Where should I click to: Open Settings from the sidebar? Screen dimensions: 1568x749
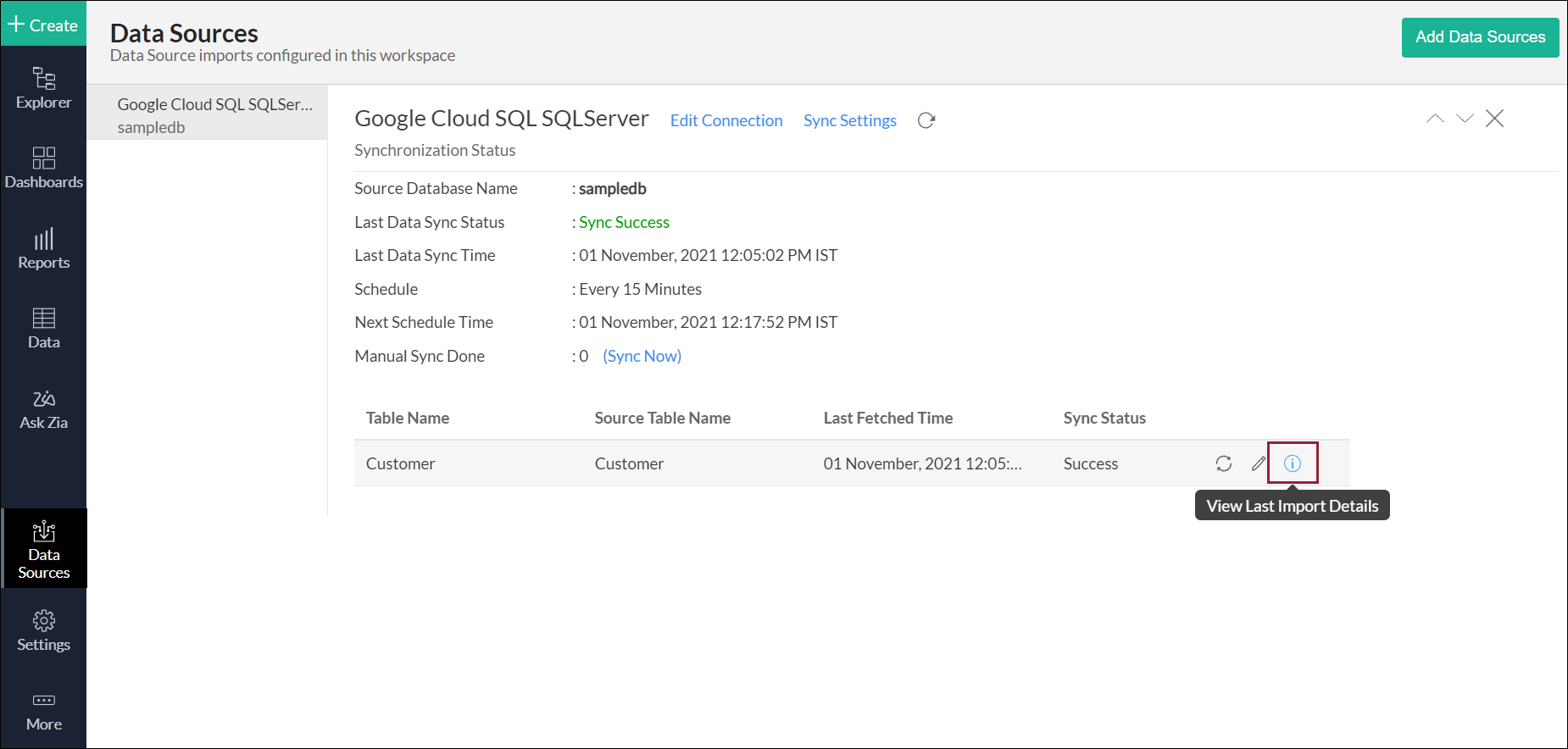click(x=43, y=630)
